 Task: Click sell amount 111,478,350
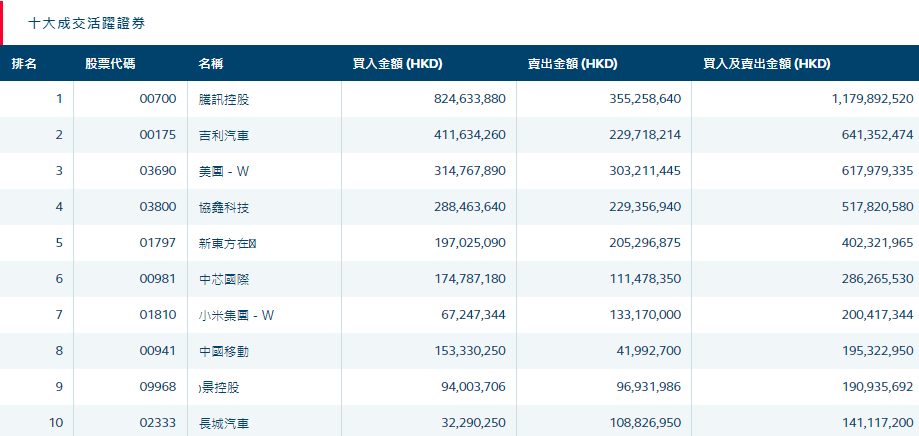point(645,279)
